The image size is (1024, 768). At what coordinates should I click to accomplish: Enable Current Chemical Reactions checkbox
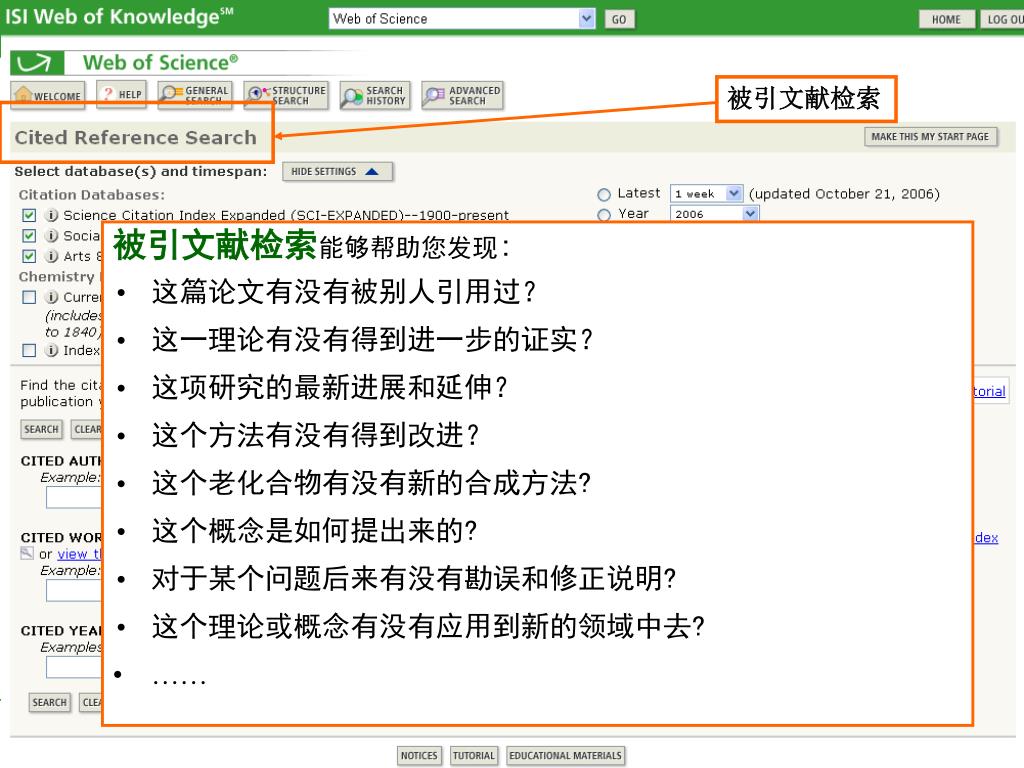(29, 297)
